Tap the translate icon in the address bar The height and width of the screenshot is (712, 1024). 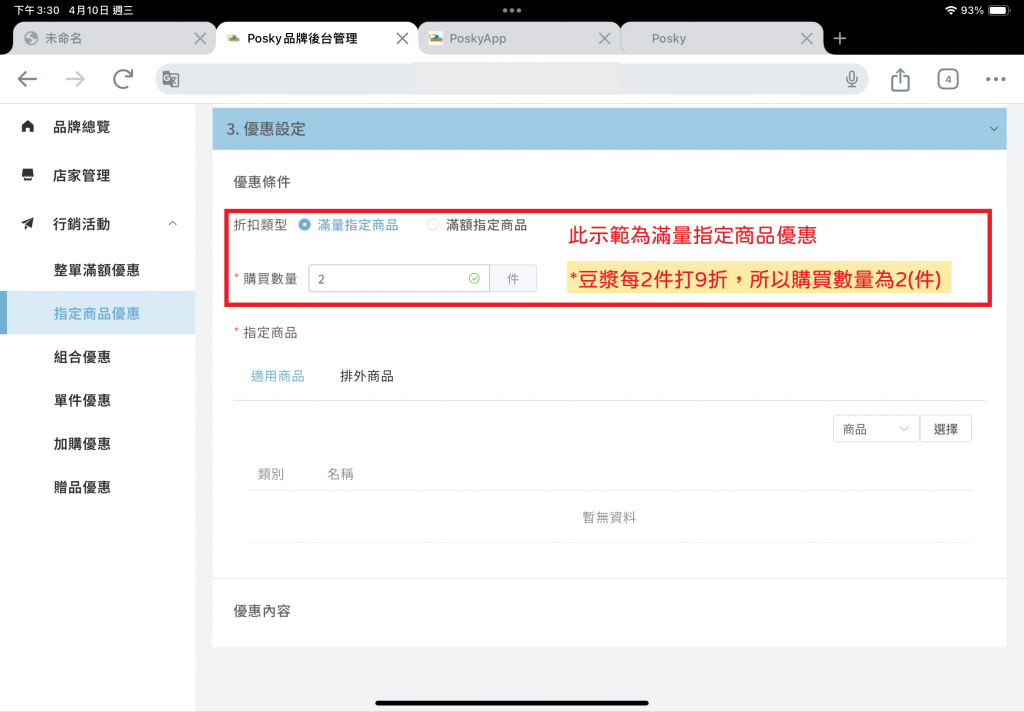click(x=171, y=79)
